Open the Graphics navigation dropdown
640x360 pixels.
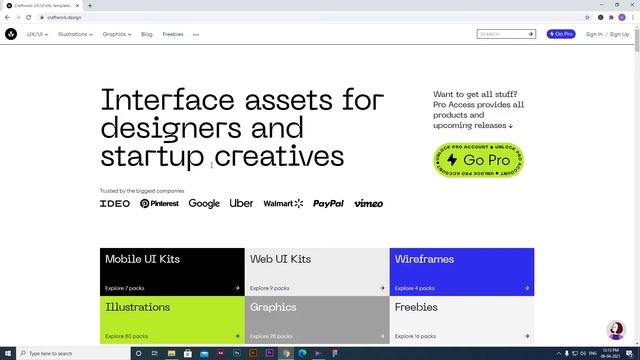pos(117,34)
